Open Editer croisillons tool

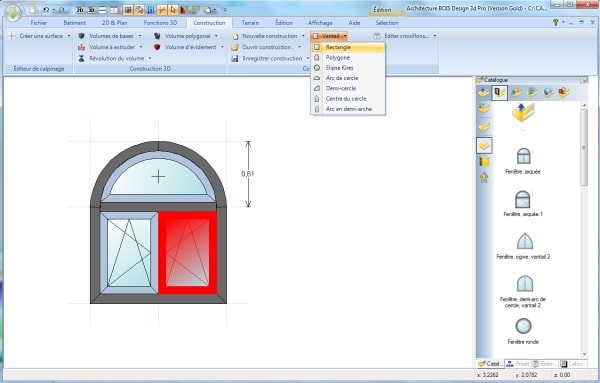406,36
